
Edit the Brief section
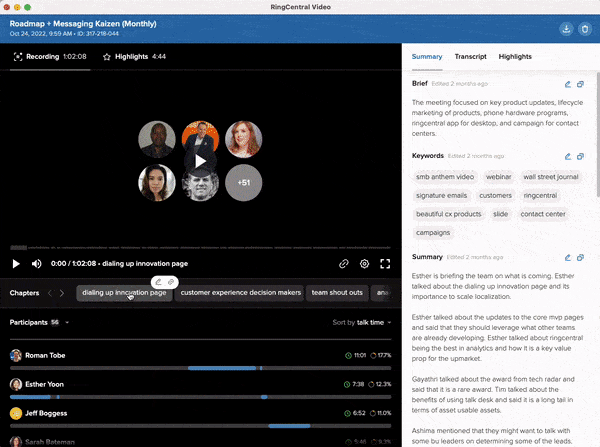click(x=568, y=84)
